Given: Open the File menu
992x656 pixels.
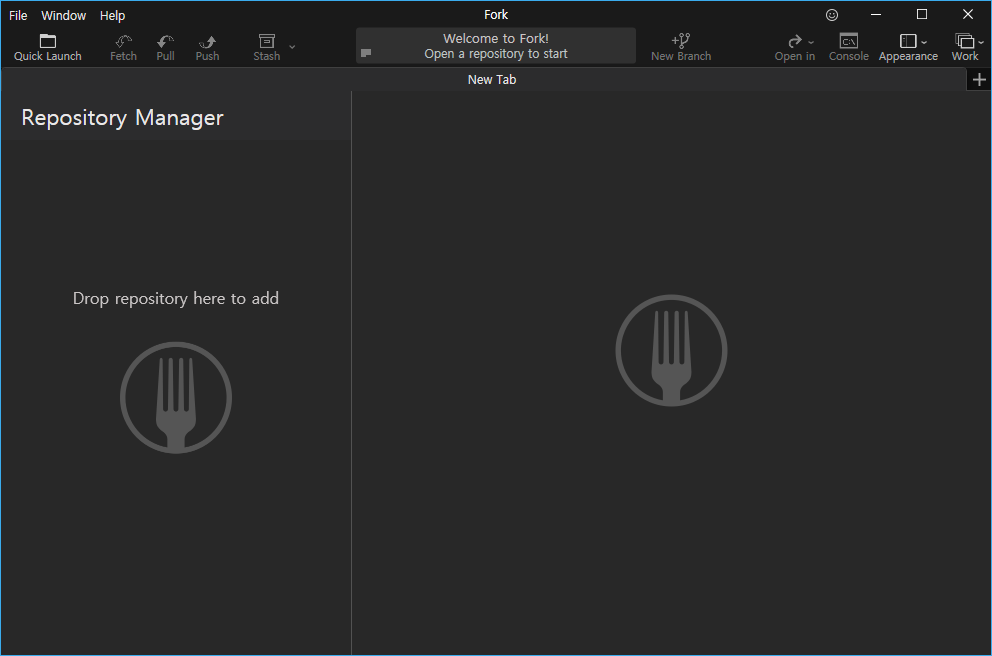Looking at the screenshot, I should (18, 15).
